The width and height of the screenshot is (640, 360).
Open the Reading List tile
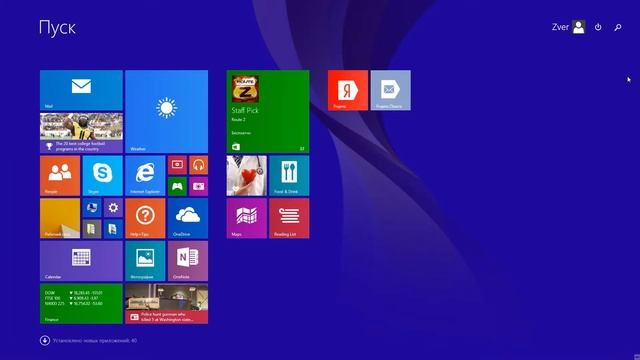click(x=289, y=218)
